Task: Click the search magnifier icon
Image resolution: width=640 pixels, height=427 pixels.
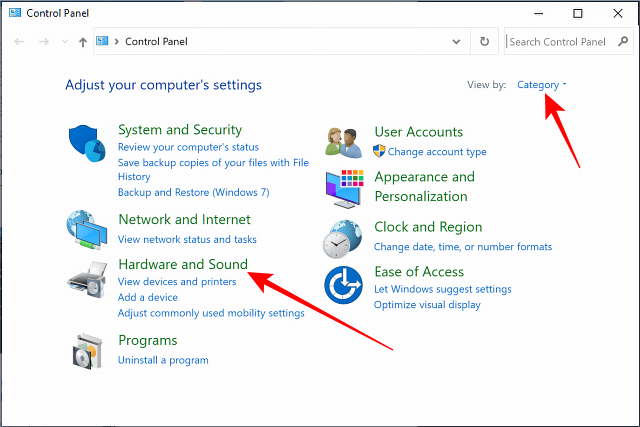Action: (623, 41)
